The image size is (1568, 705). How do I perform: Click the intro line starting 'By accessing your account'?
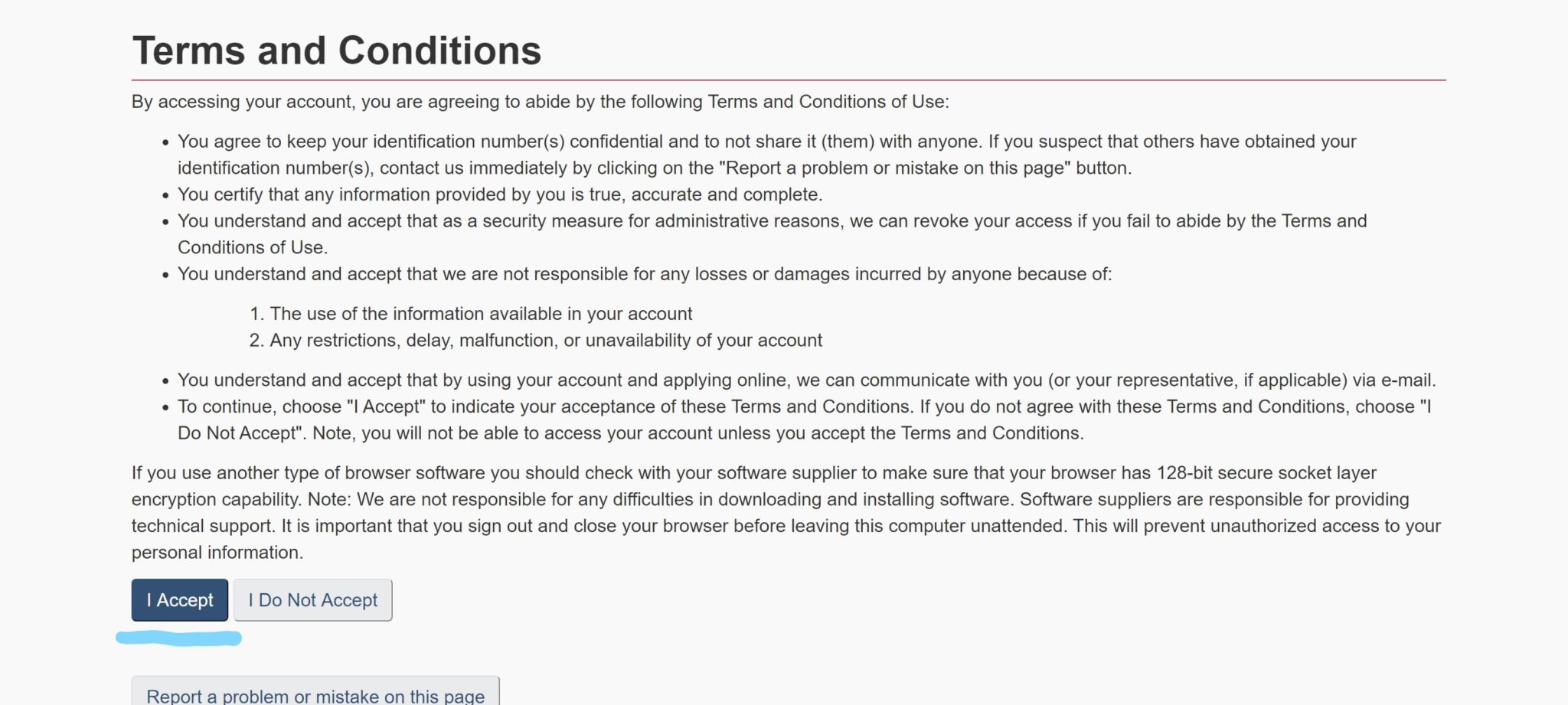(x=540, y=102)
